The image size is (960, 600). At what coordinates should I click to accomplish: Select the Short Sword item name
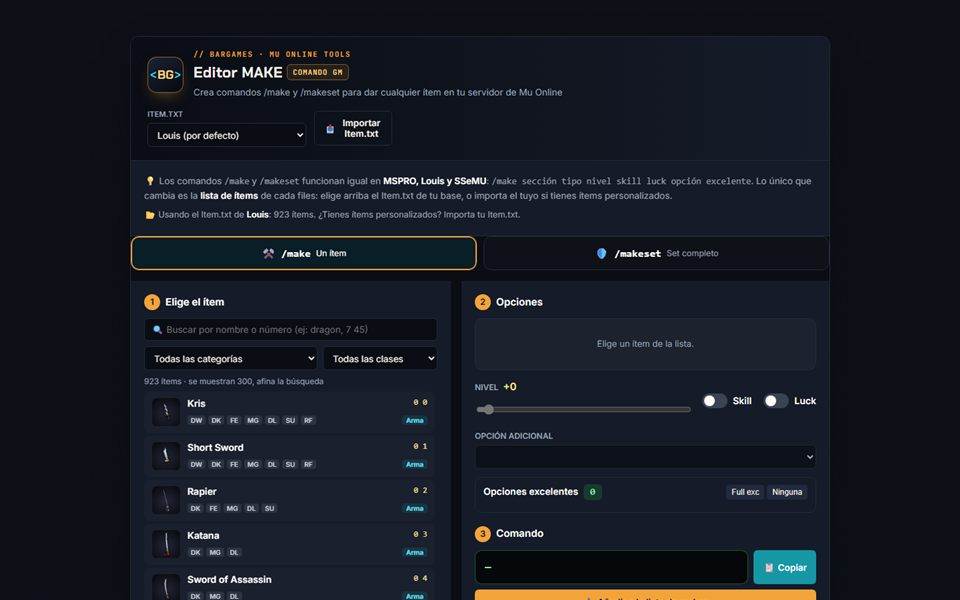pyautogui.click(x=216, y=448)
